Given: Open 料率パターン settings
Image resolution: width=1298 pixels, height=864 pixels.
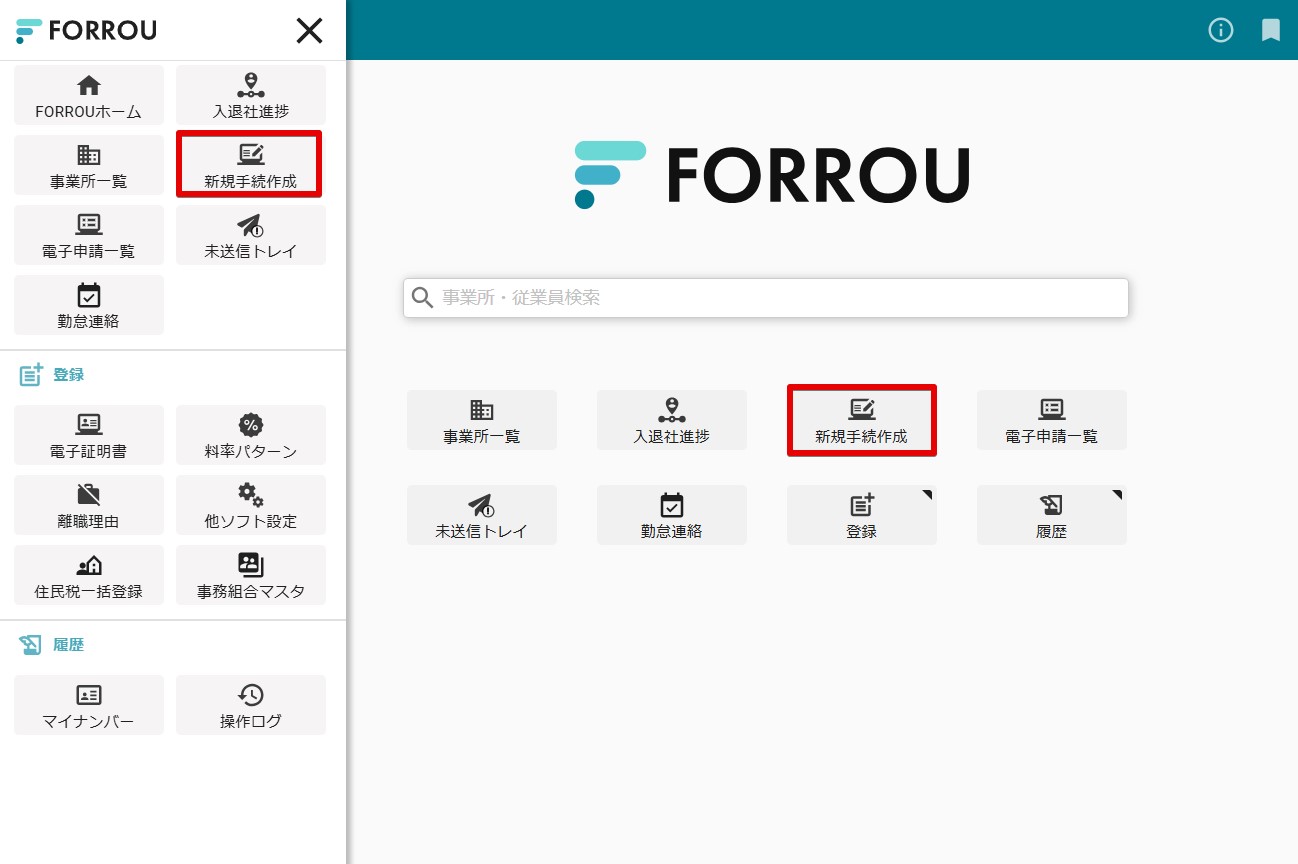Looking at the screenshot, I should click(x=251, y=435).
